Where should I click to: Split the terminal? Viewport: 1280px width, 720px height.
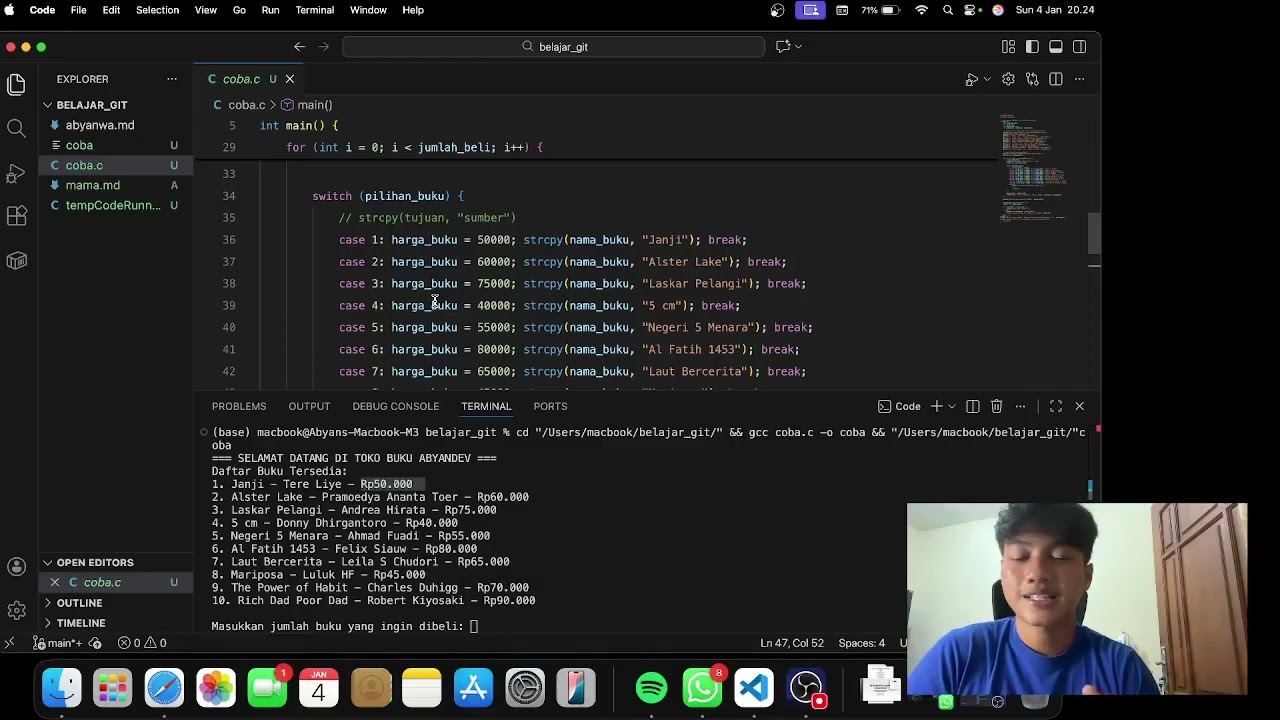[972, 406]
